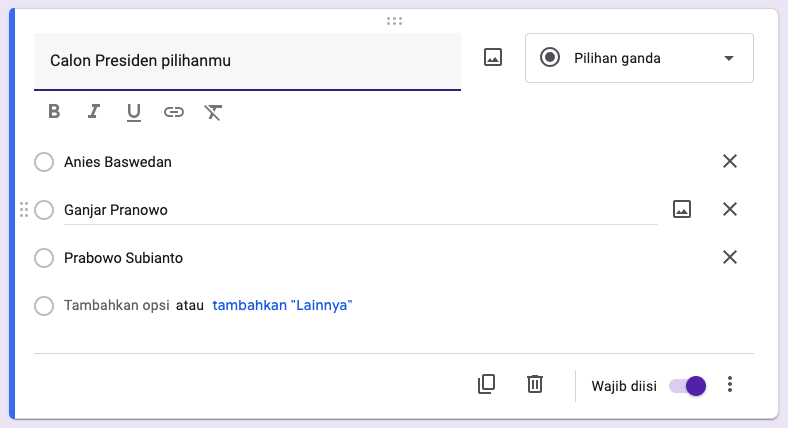Underline the question title text
The width and height of the screenshot is (788, 428).
click(134, 112)
